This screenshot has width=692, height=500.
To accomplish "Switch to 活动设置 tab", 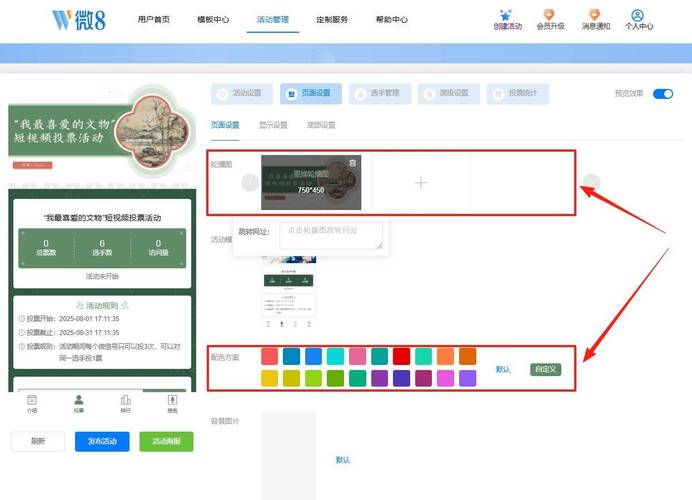I will click(x=242, y=94).
